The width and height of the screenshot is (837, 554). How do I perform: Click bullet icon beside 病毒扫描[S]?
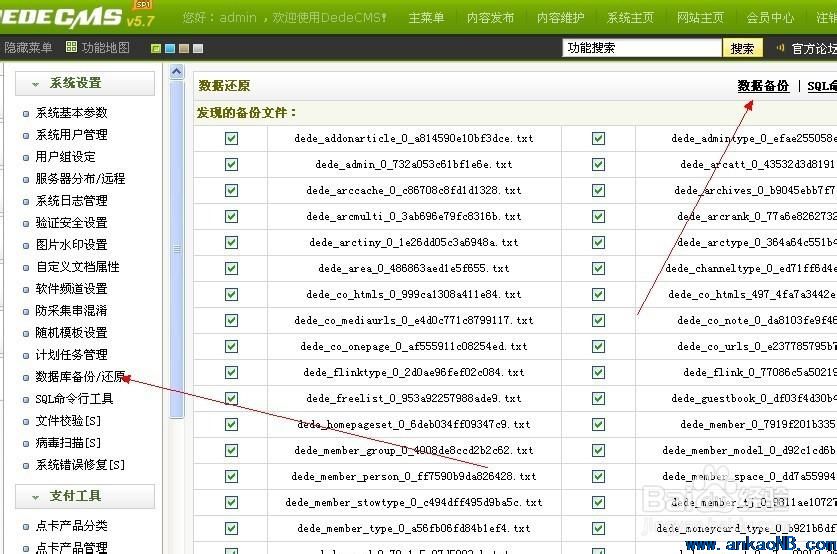click(27, 443)
